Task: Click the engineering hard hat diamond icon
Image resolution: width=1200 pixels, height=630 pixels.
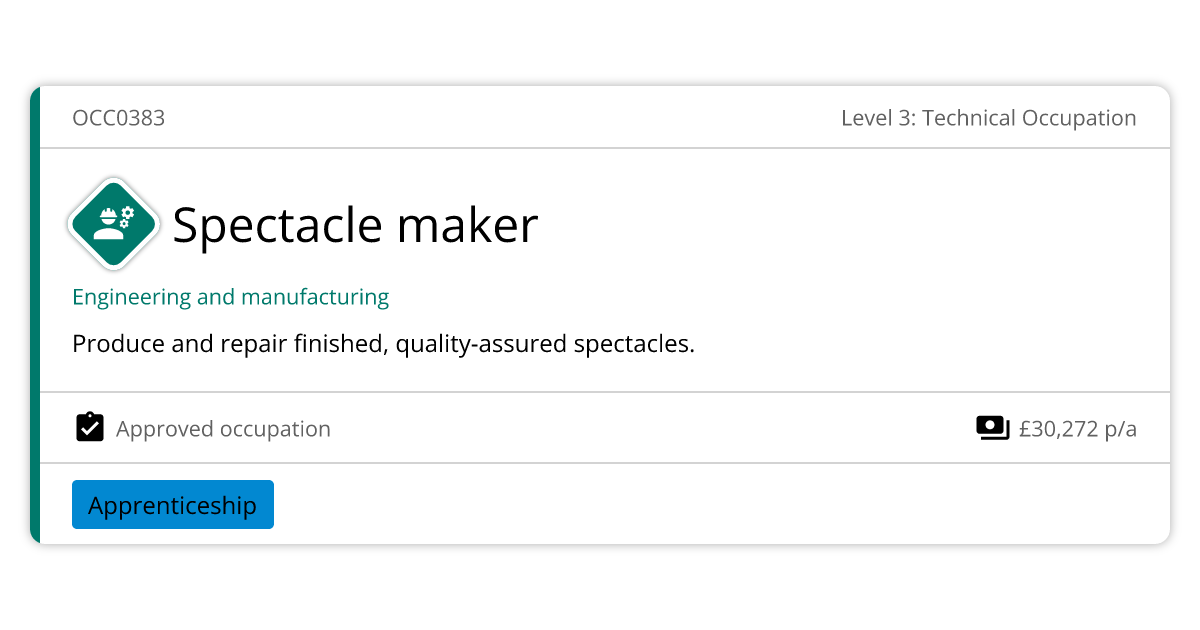Action: pyautogui.click(x=114, y=224)
